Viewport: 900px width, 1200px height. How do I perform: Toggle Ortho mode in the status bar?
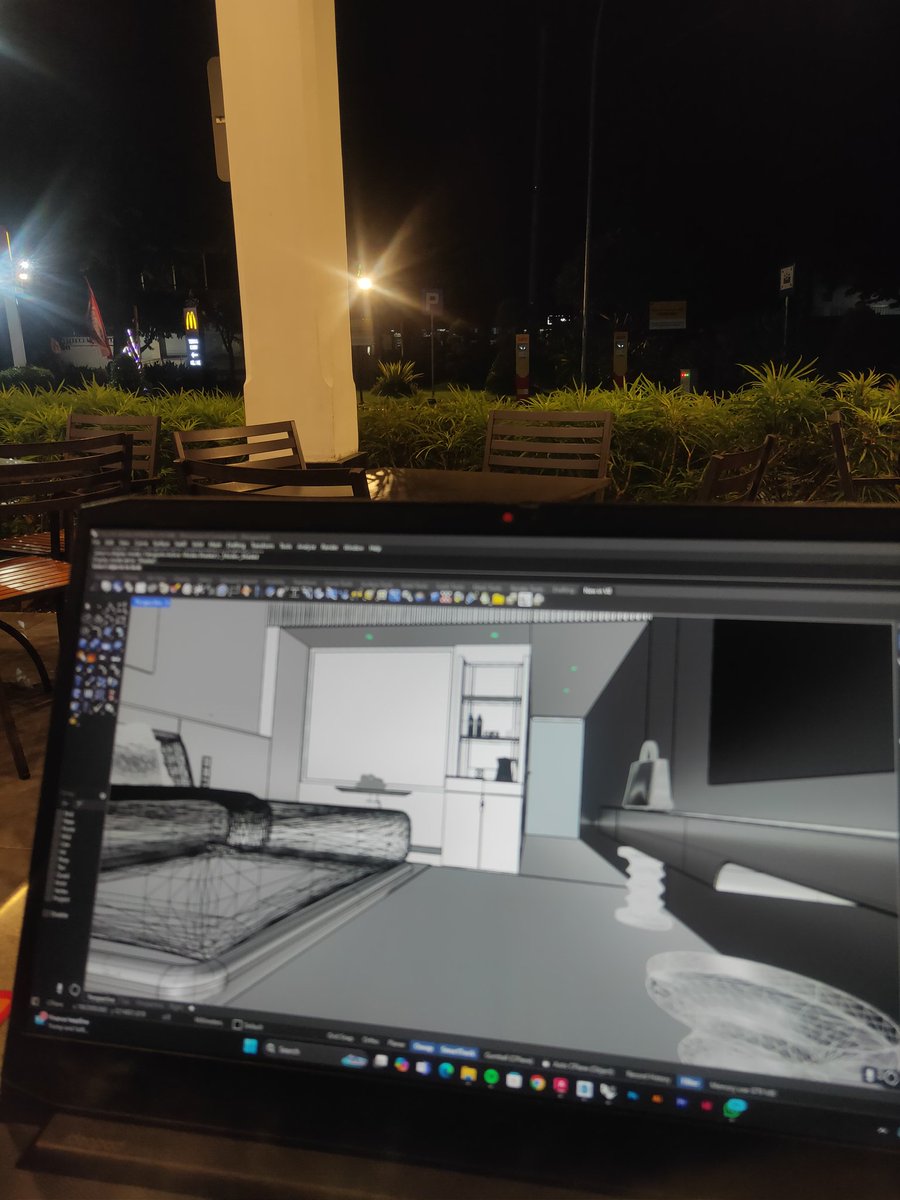pyautogui.click(x=370, y=1040)
